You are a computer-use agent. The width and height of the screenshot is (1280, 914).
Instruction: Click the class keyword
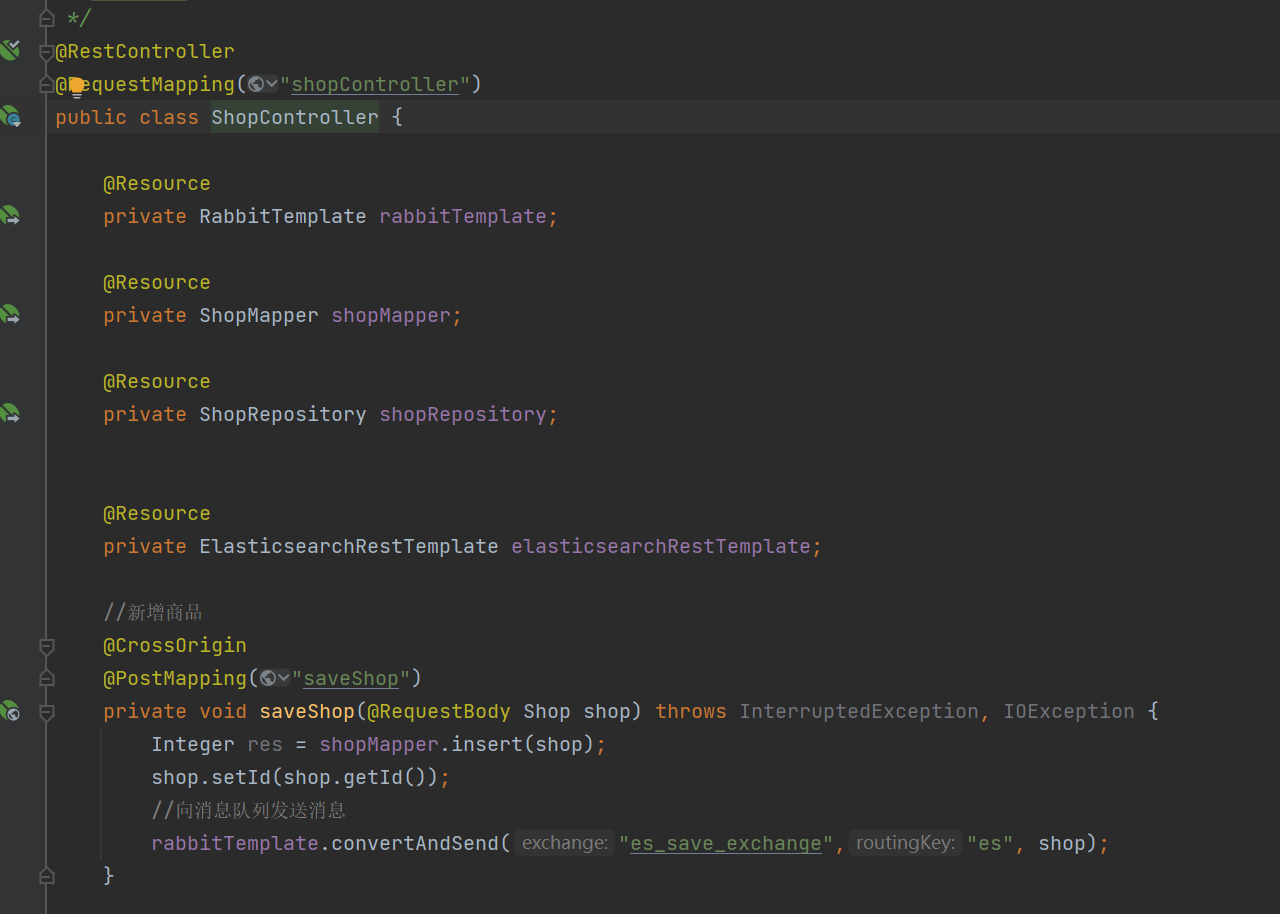pyautogui.click(x=169, y=117)
